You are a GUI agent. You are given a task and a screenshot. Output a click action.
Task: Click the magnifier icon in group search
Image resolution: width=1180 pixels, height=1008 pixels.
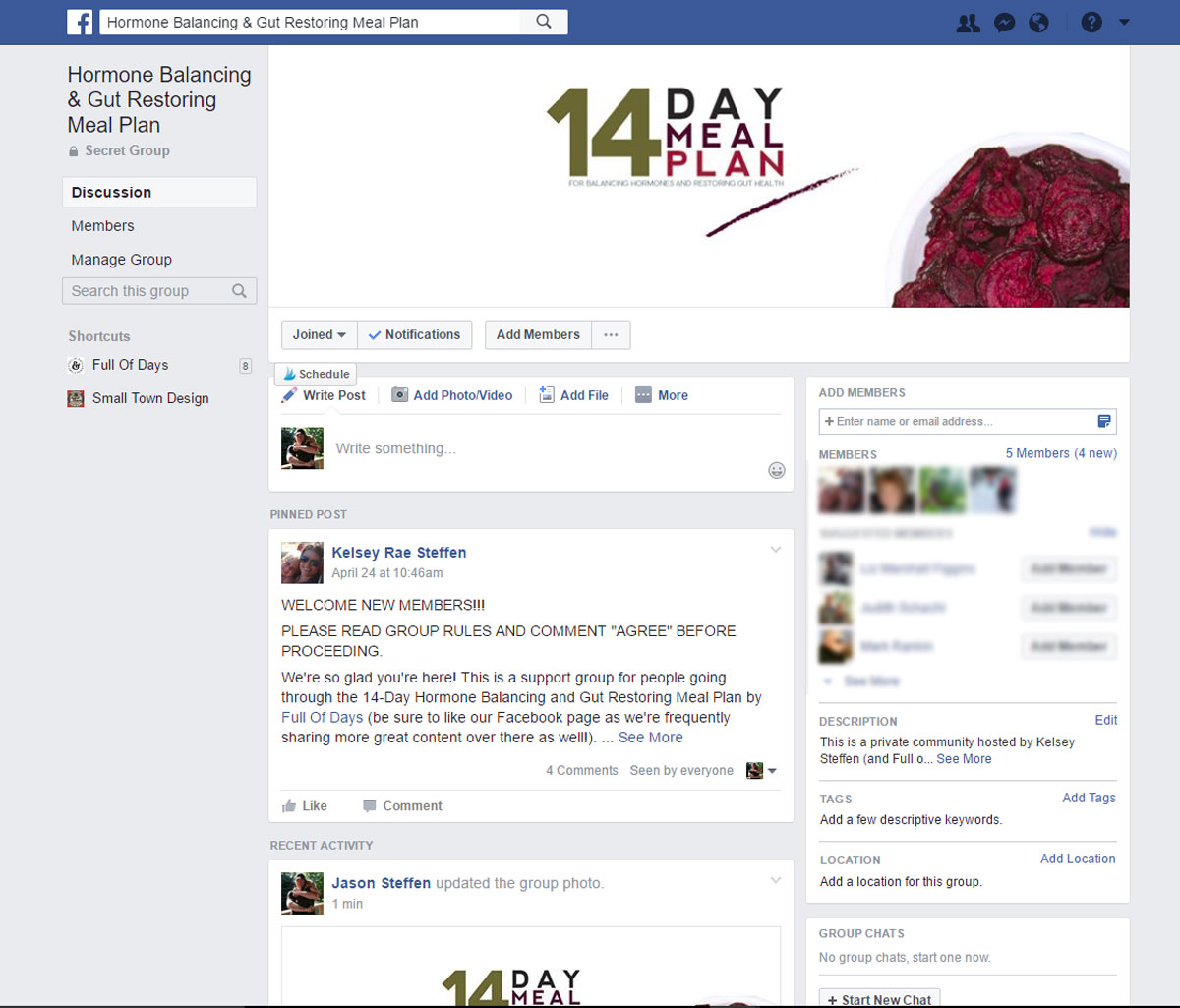pyautogui.click(x=239, y=291)
